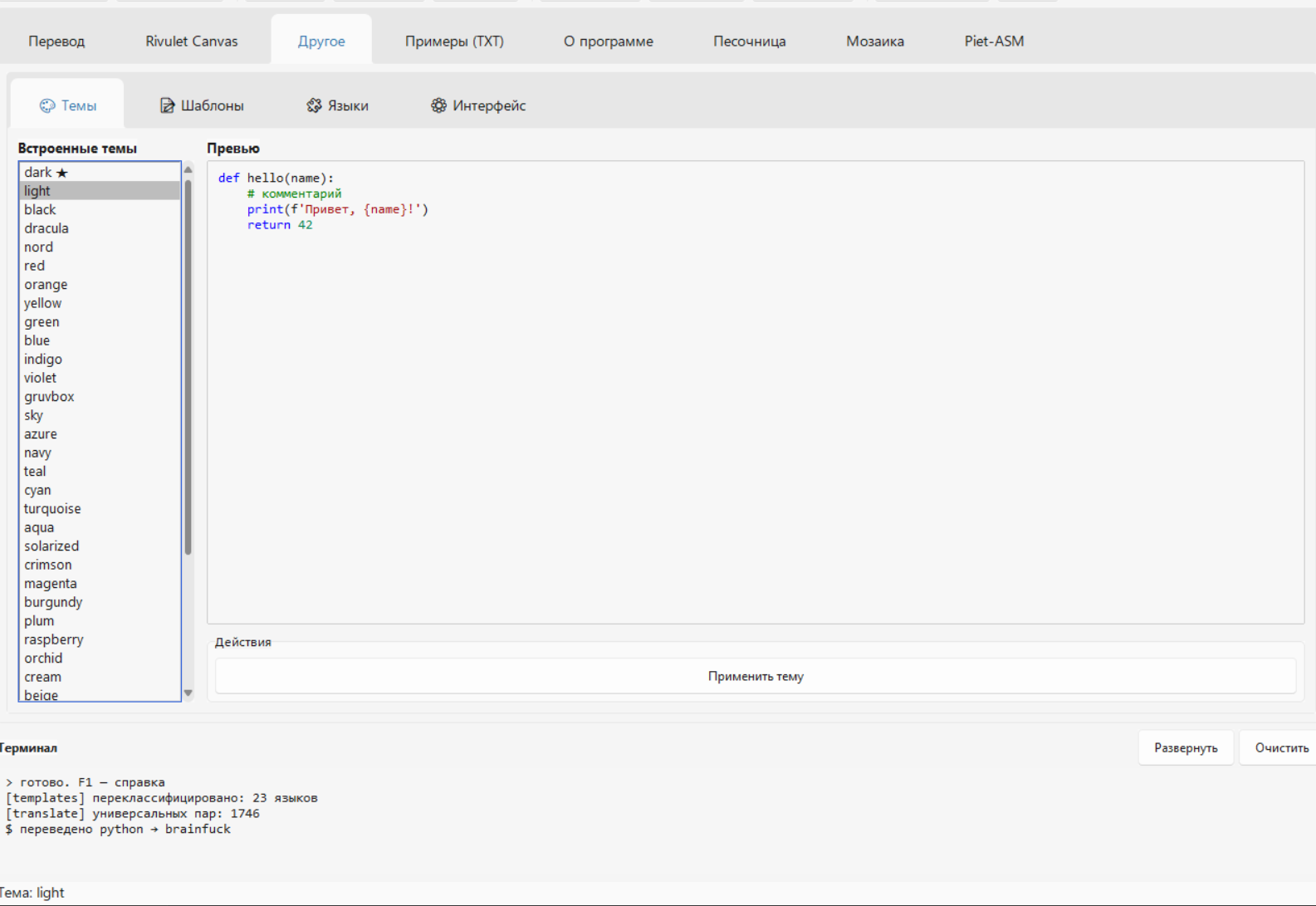Select the yellow theme

100,303
